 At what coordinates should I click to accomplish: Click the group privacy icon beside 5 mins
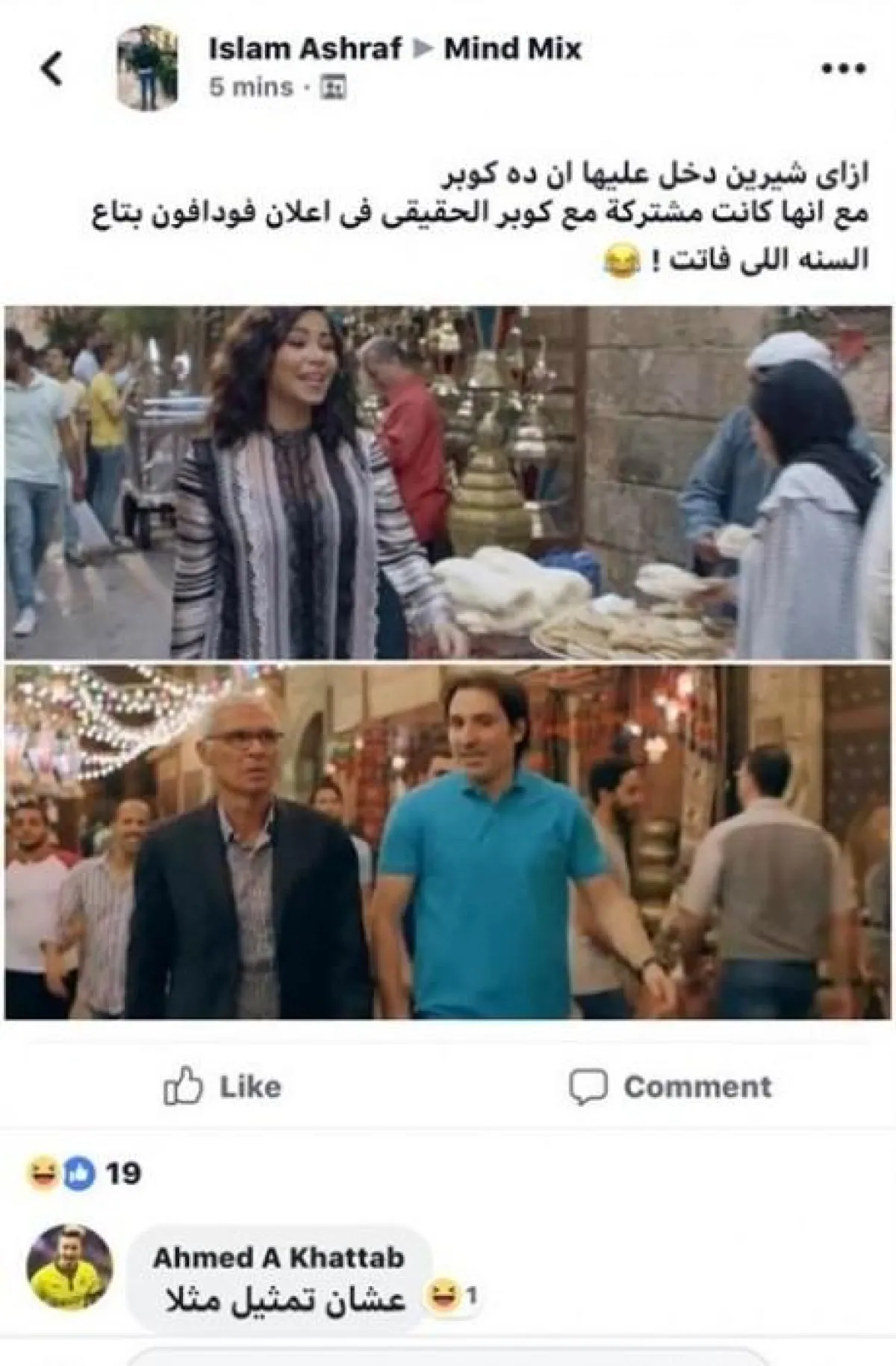pyautogui.click(x=332, y=88)
